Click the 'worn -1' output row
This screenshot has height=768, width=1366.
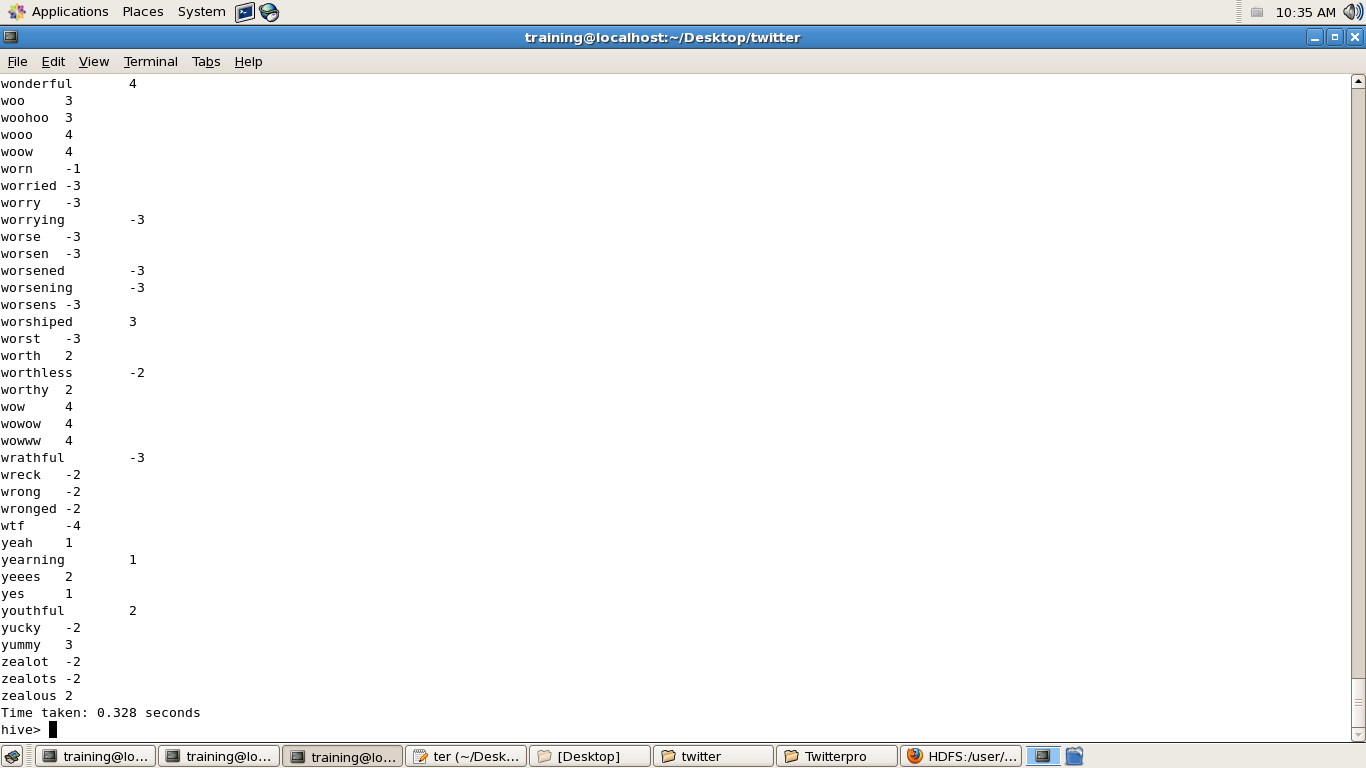pyautogui.click(x=41, y=169)
